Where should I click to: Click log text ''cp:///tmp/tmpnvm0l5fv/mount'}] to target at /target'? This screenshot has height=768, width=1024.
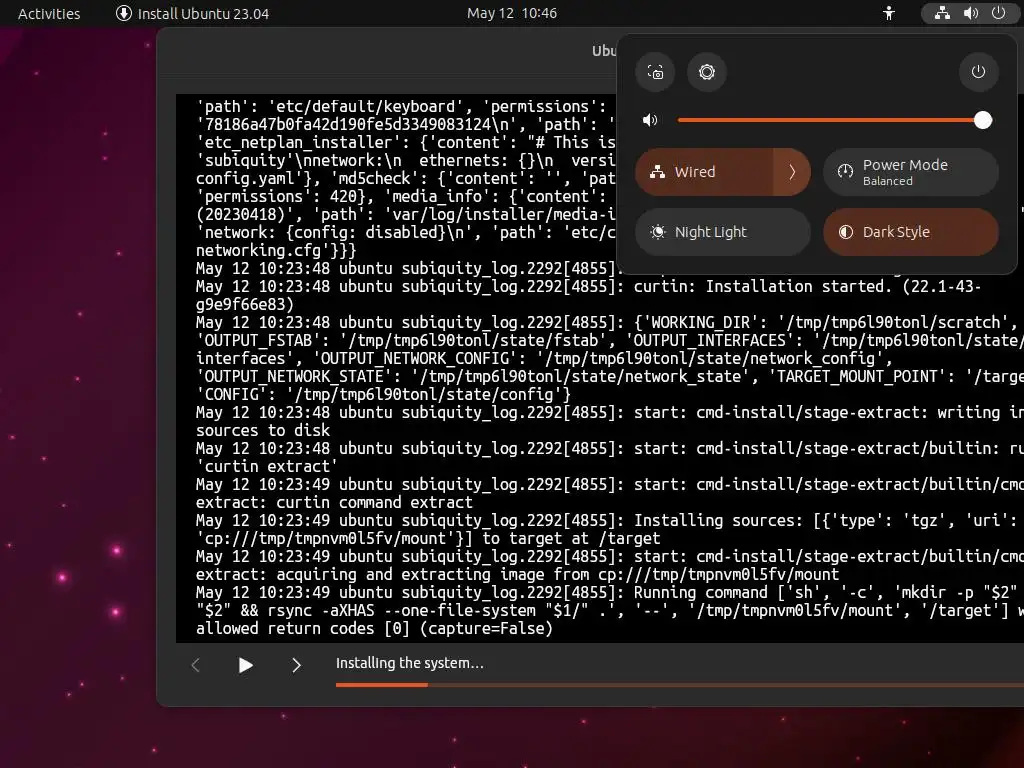coord(428,539)
